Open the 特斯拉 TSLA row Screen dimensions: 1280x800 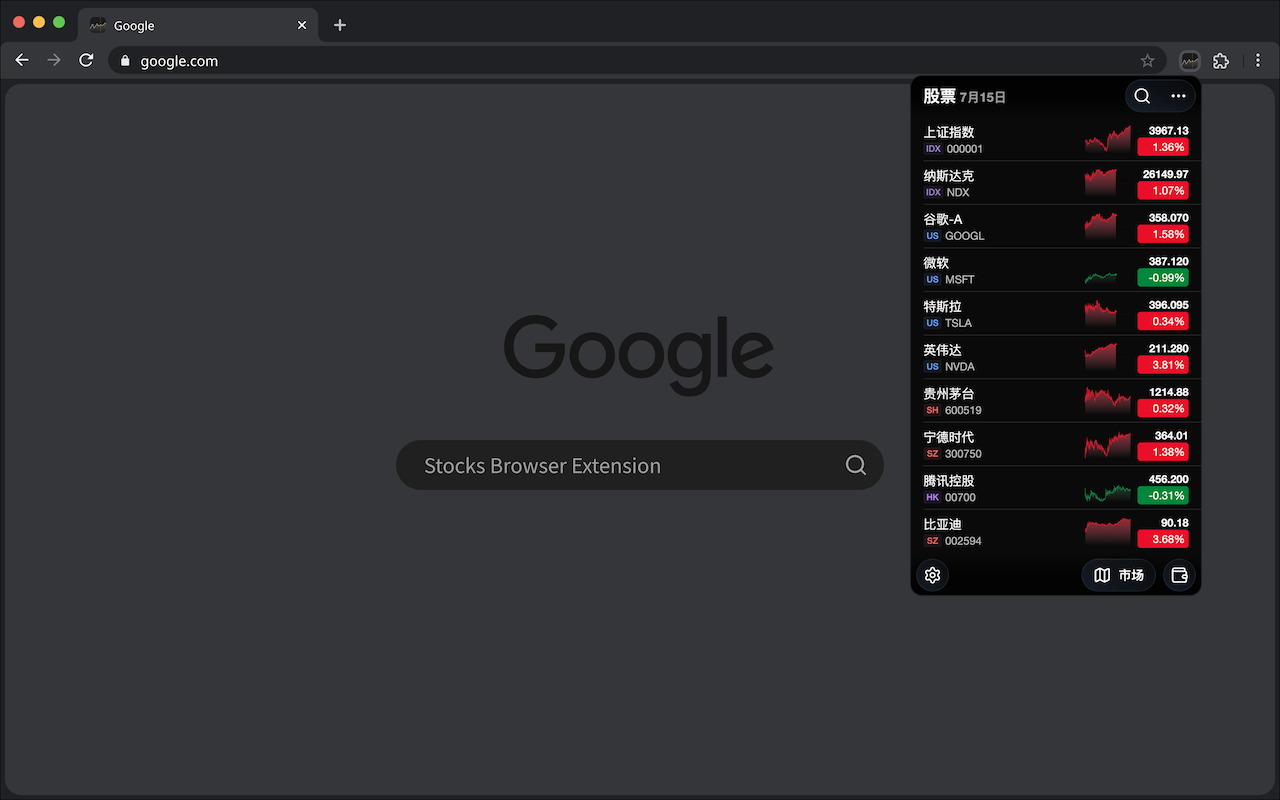(1056, 313)
